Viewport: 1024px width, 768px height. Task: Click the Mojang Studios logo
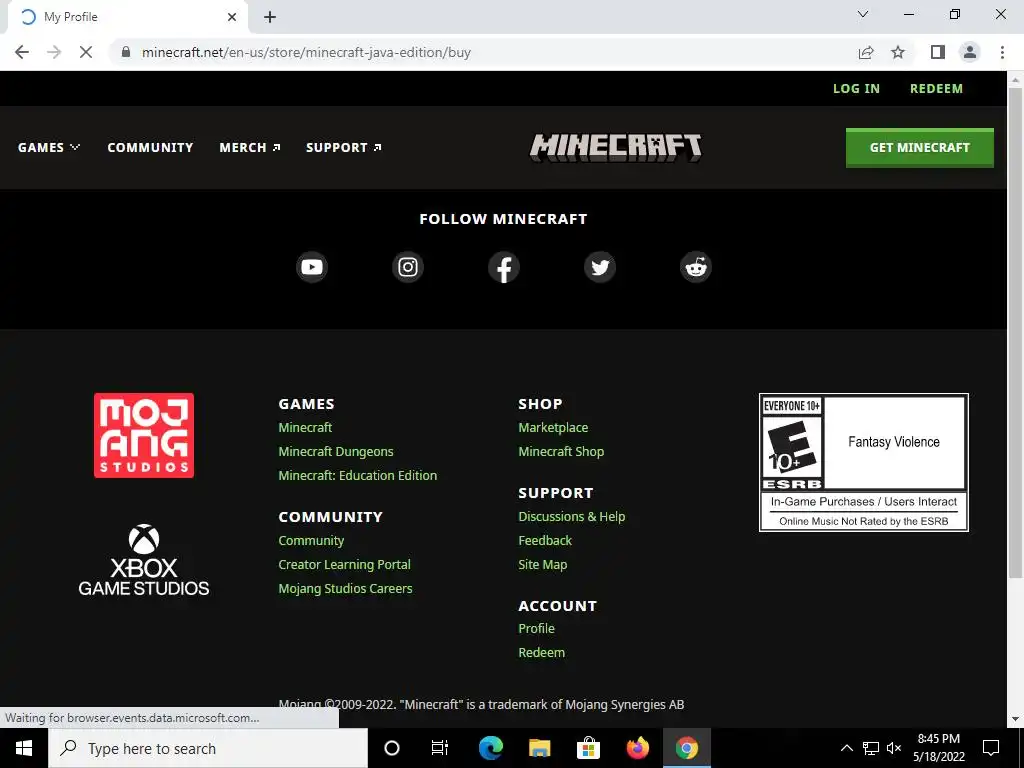144,435
